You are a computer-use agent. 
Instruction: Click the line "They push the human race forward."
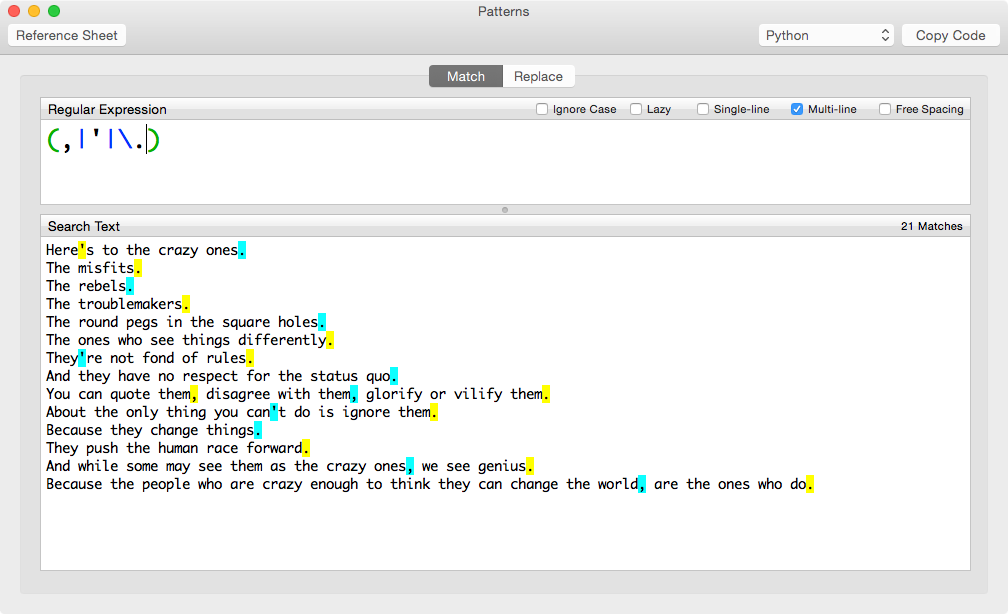177,448
